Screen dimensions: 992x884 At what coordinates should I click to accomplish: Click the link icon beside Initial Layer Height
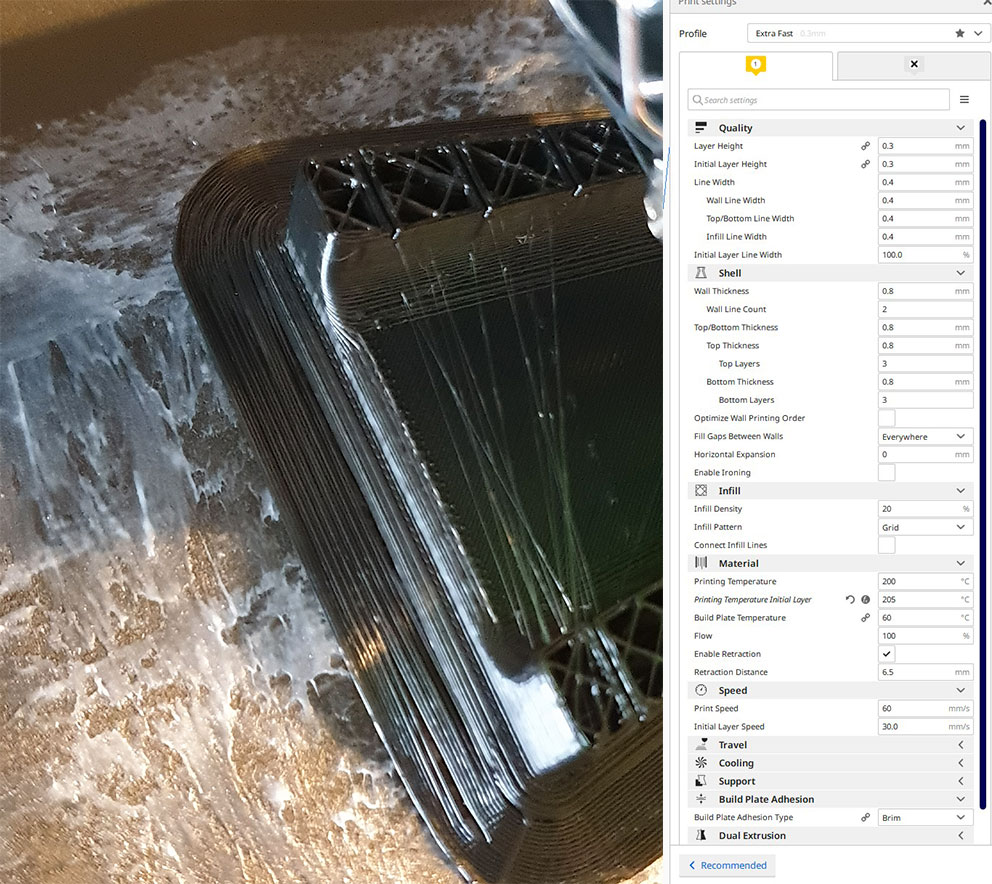click(x=865, y=164)
